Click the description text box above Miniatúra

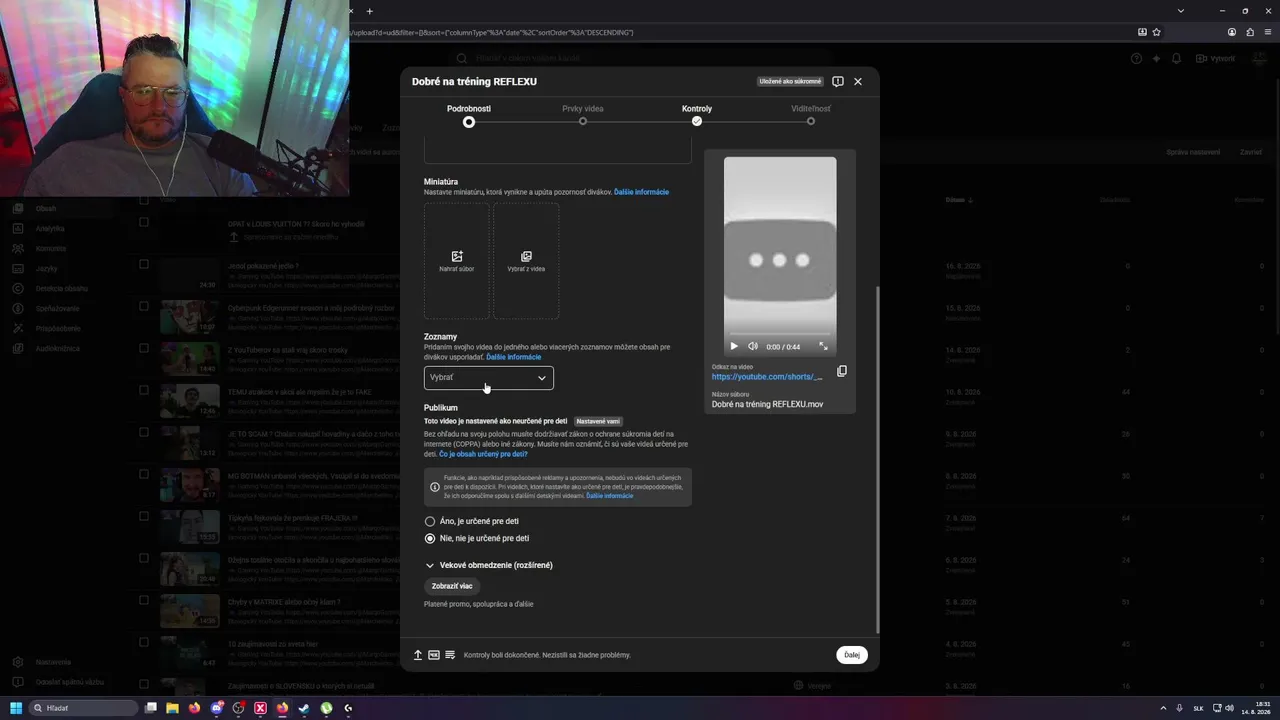tap(557, 150)
